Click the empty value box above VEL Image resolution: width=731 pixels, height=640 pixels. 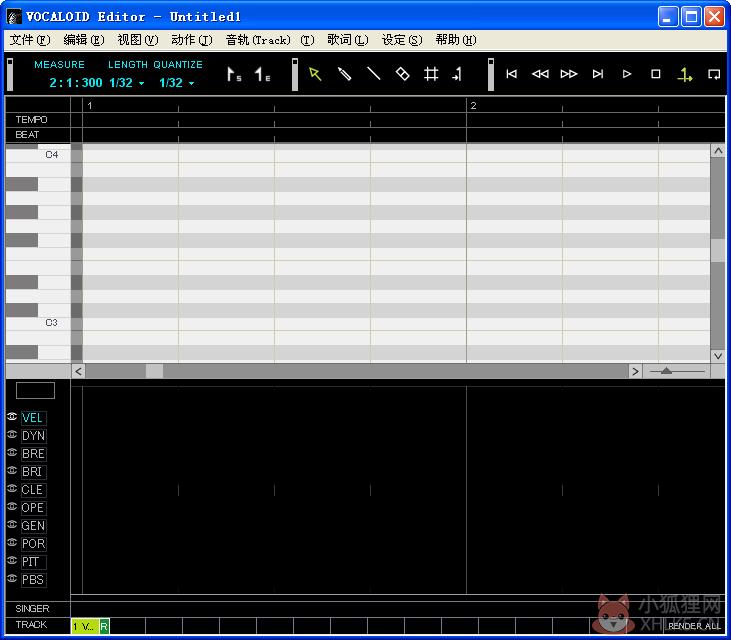[35, 390]
